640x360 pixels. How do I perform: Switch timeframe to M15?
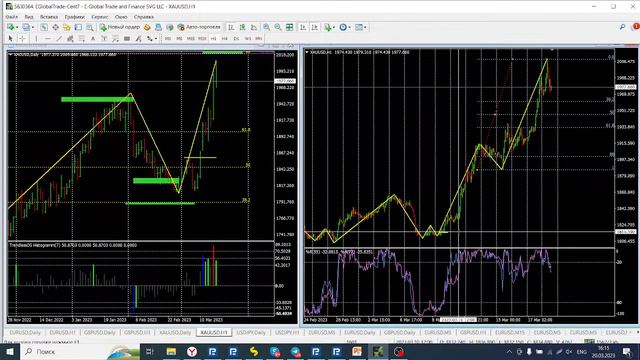pyautogui.click(x=191, y=38)
